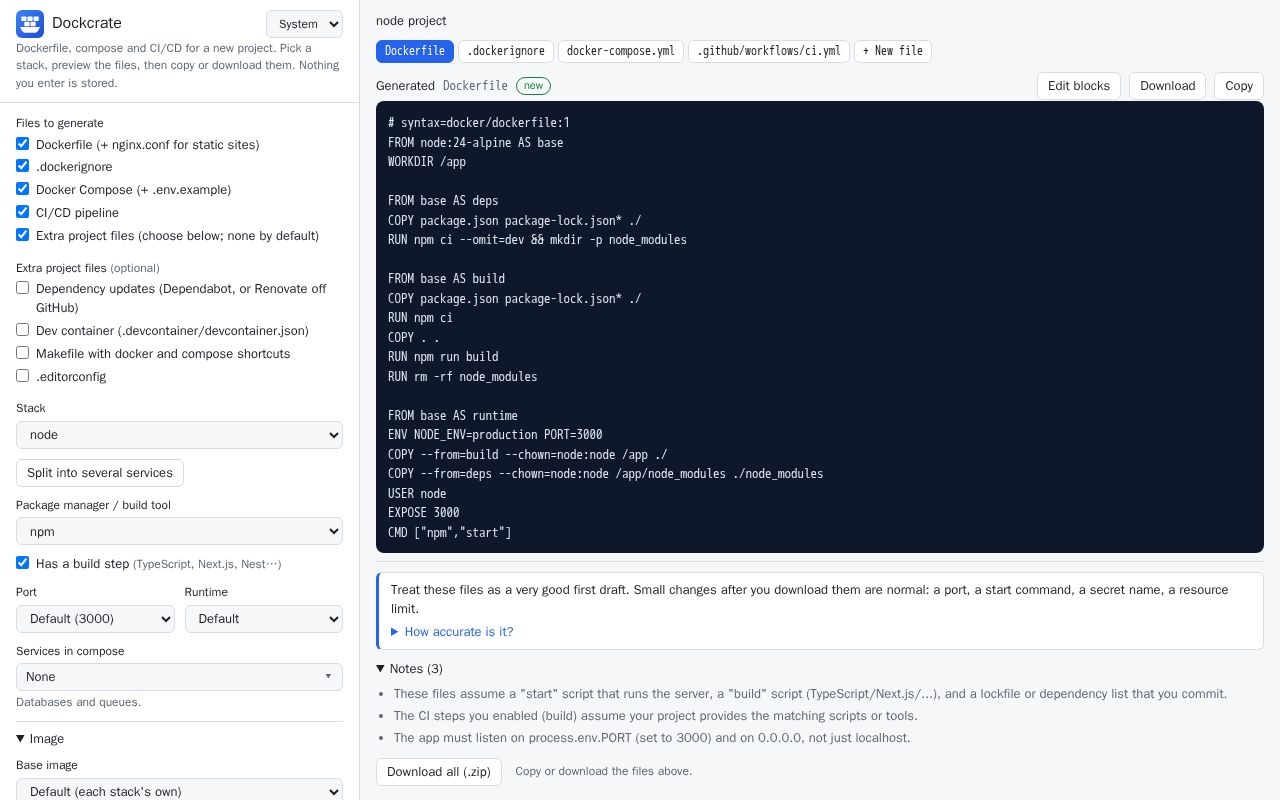1280x800 pixels.
Task: Click the 'RUN rm -rf node_modules' line
Action: click(x=463, y=377)
